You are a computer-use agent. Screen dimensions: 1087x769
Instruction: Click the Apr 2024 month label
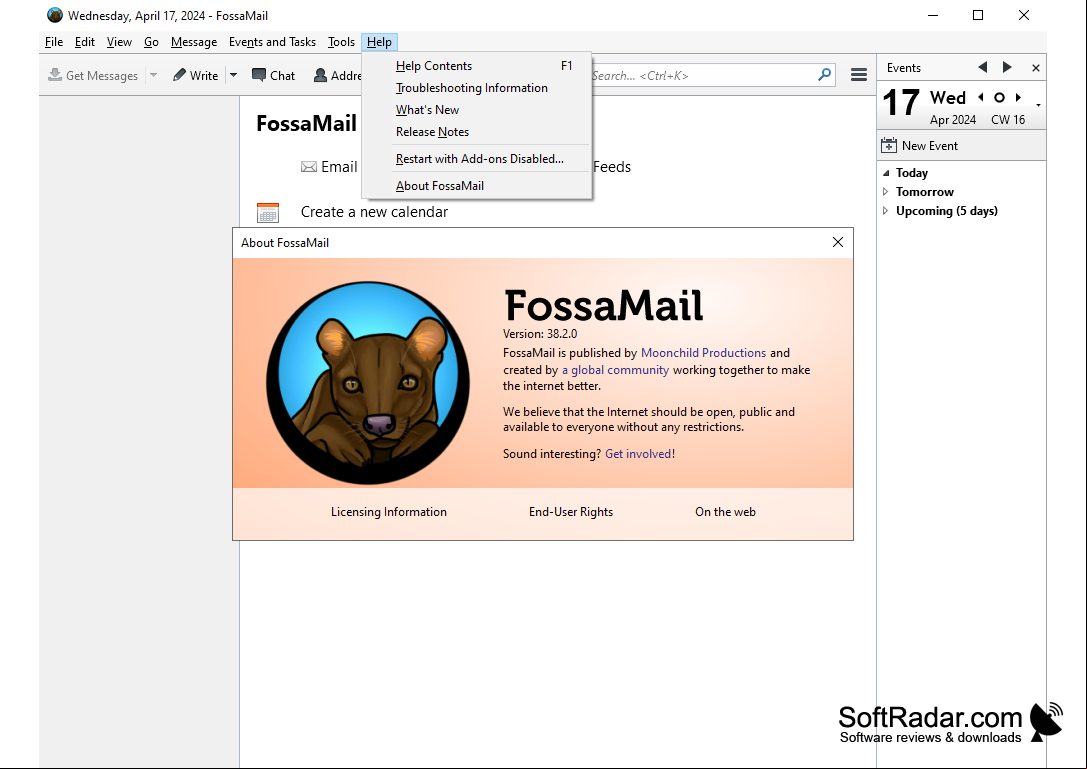coord(953,119)
